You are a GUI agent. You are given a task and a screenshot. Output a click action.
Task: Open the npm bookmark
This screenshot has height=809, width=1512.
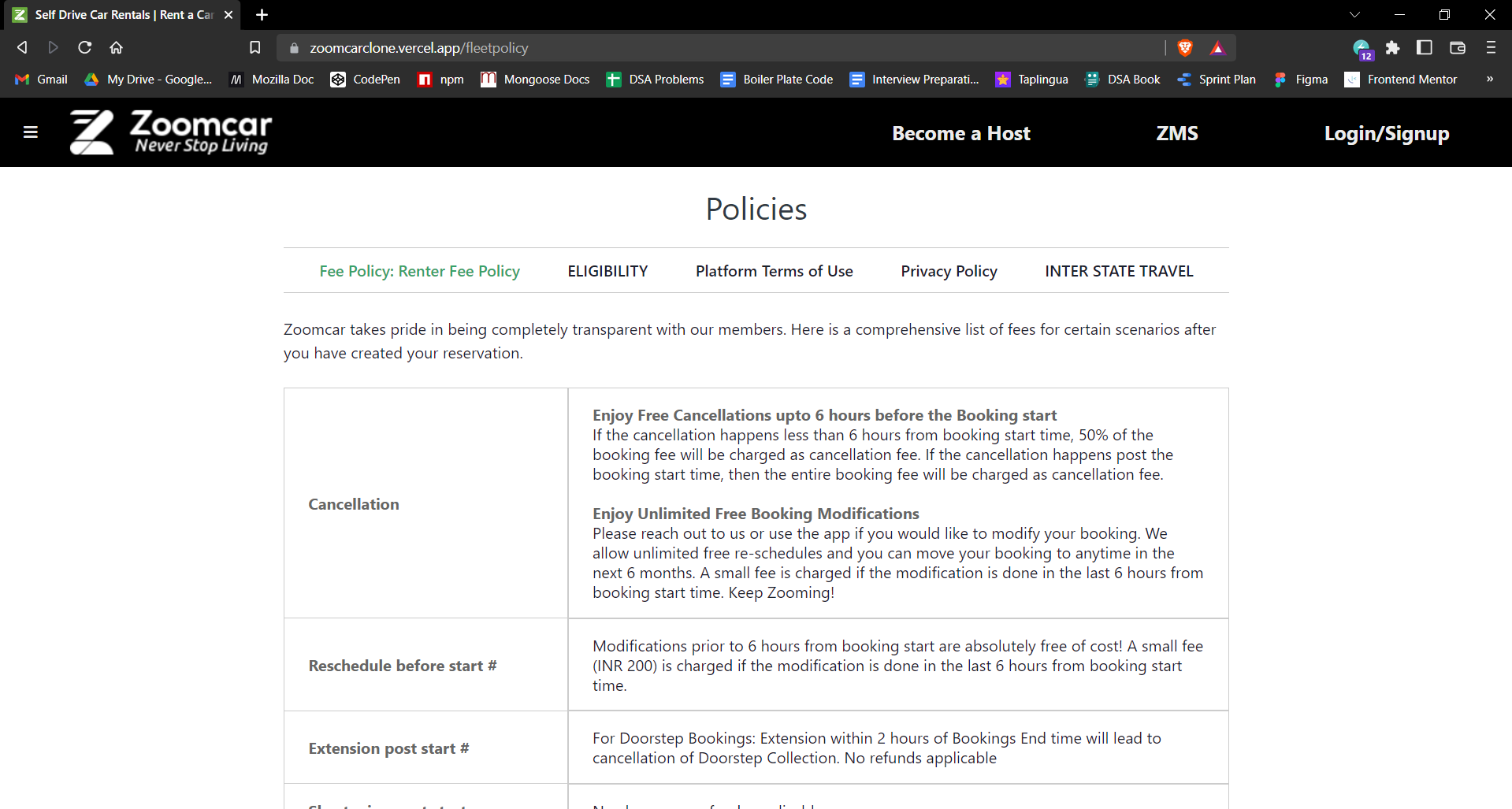click(440, 80)
